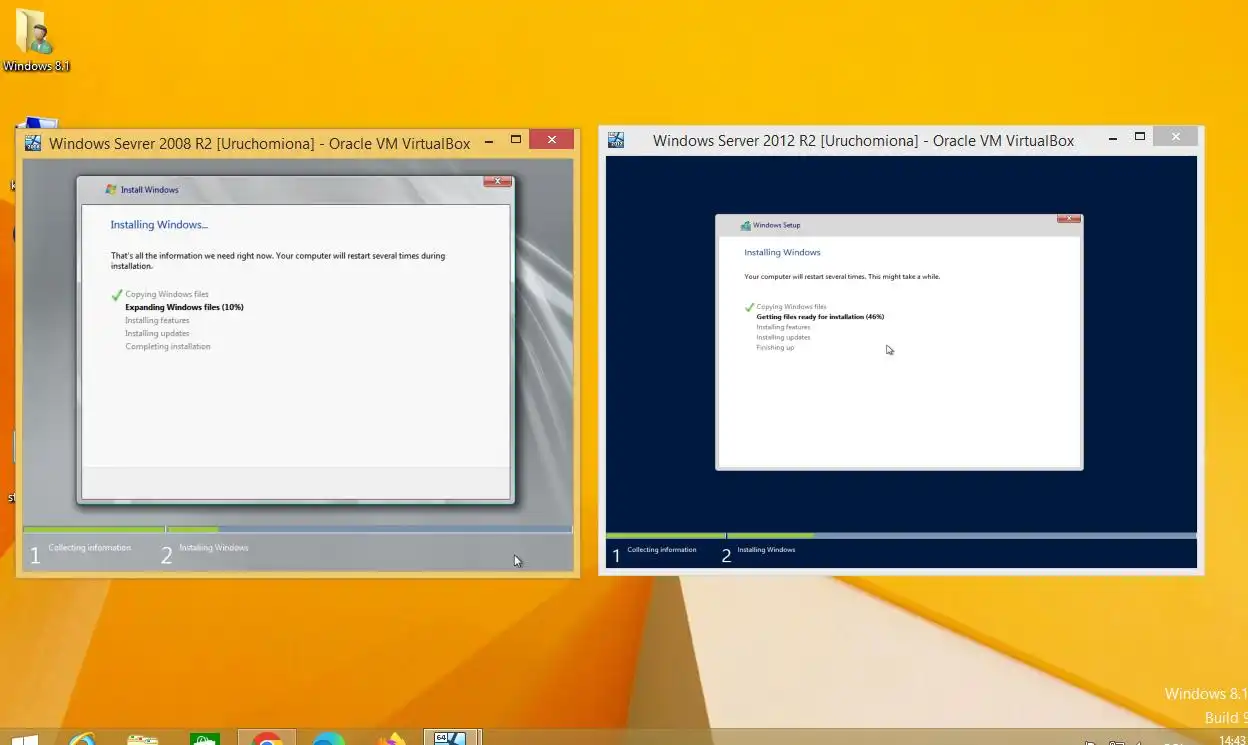Open the Windows Store taskbar icon
Screen dimensions: 1248x745
[x=205, y=738]
